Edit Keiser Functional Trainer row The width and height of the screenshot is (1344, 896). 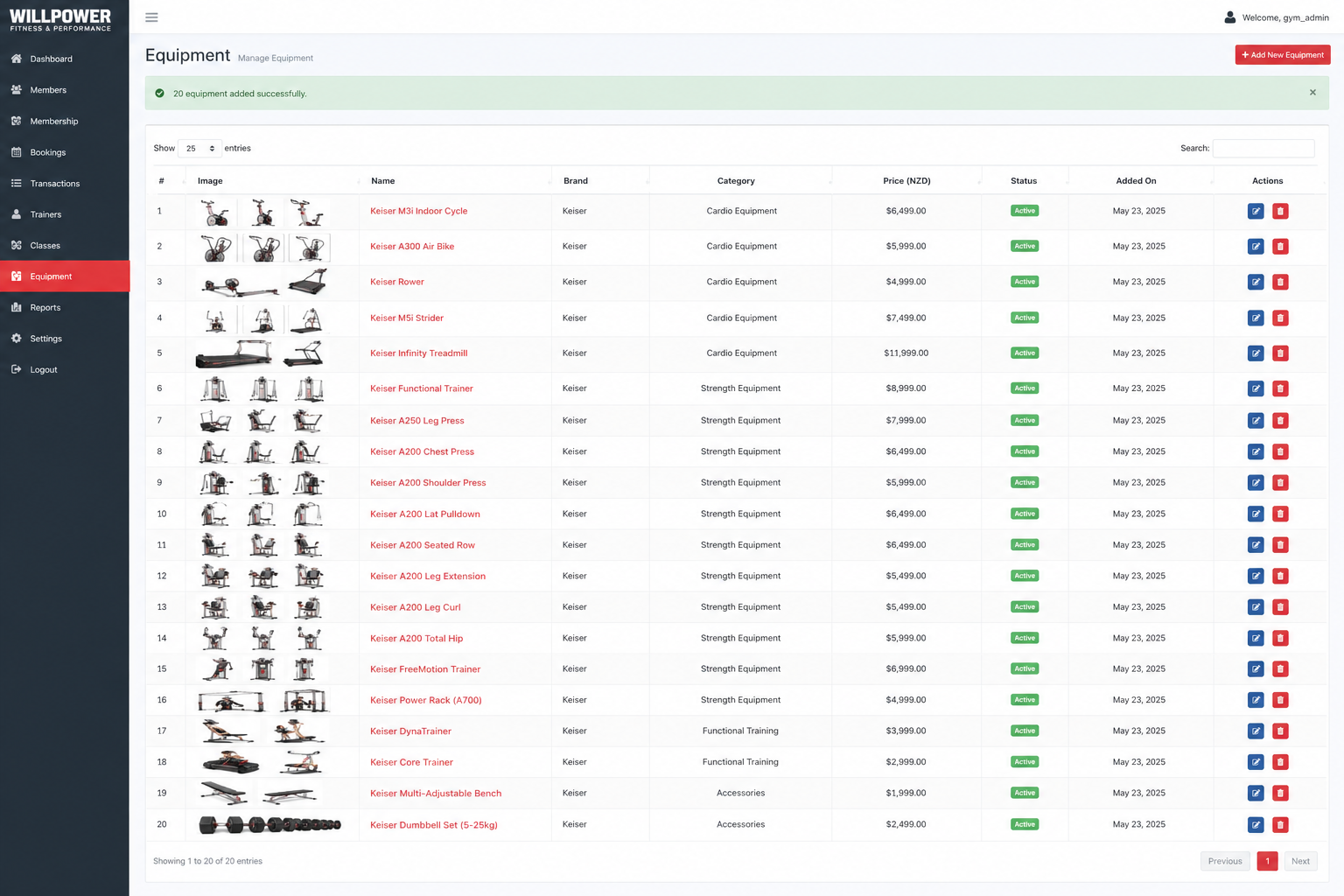[x=1256, y=388]
